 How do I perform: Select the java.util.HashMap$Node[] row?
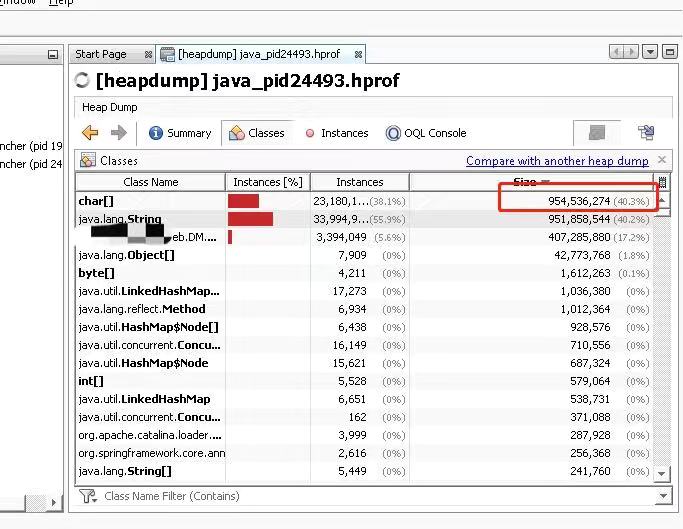364,327
